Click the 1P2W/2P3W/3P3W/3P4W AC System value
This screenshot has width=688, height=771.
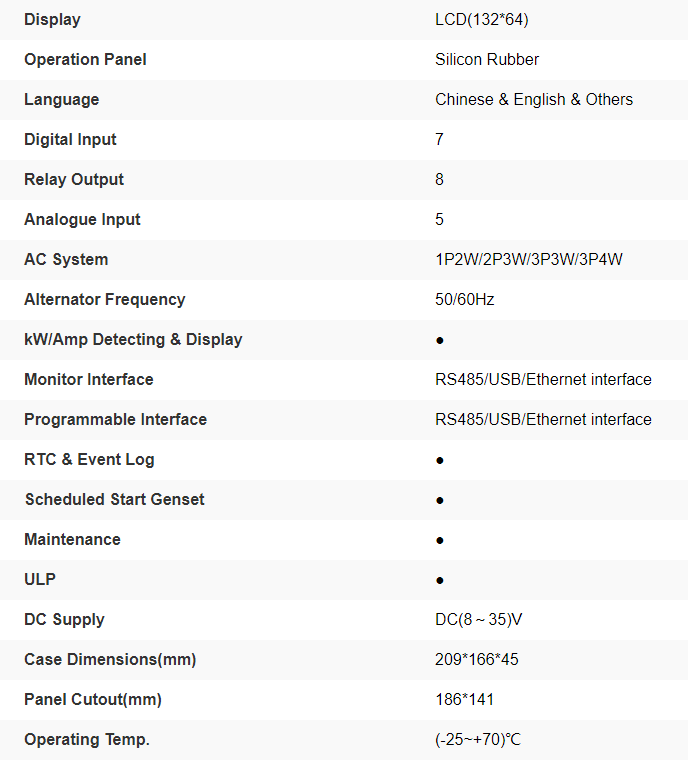tap(529, 259)
